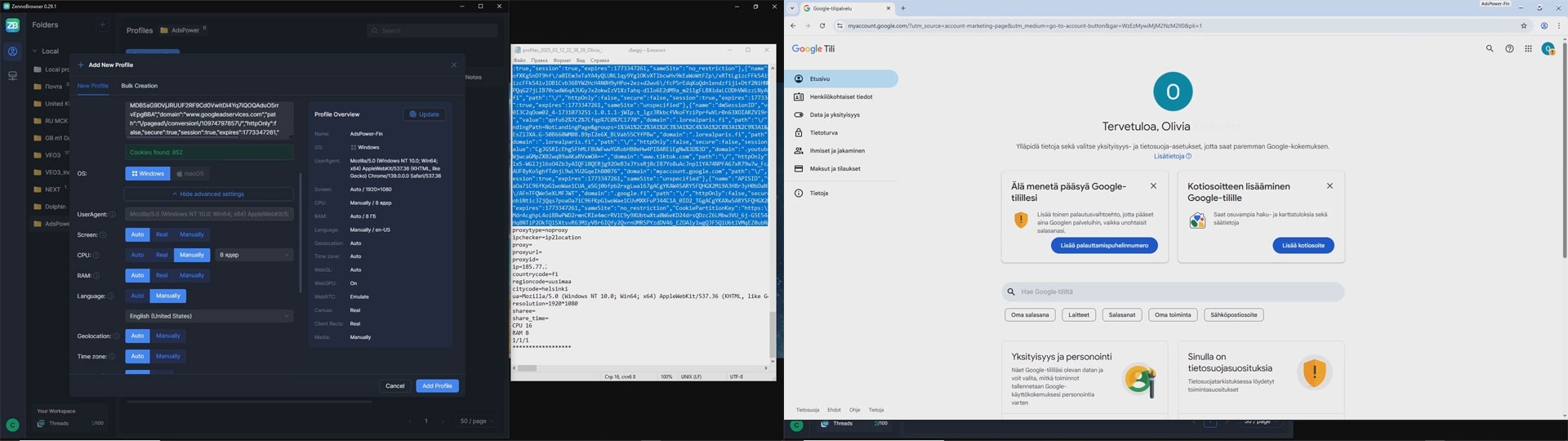Viewport: 1568px width, 441px height.
Task: Reload the Google account page
Action: (x=822, y=26)
